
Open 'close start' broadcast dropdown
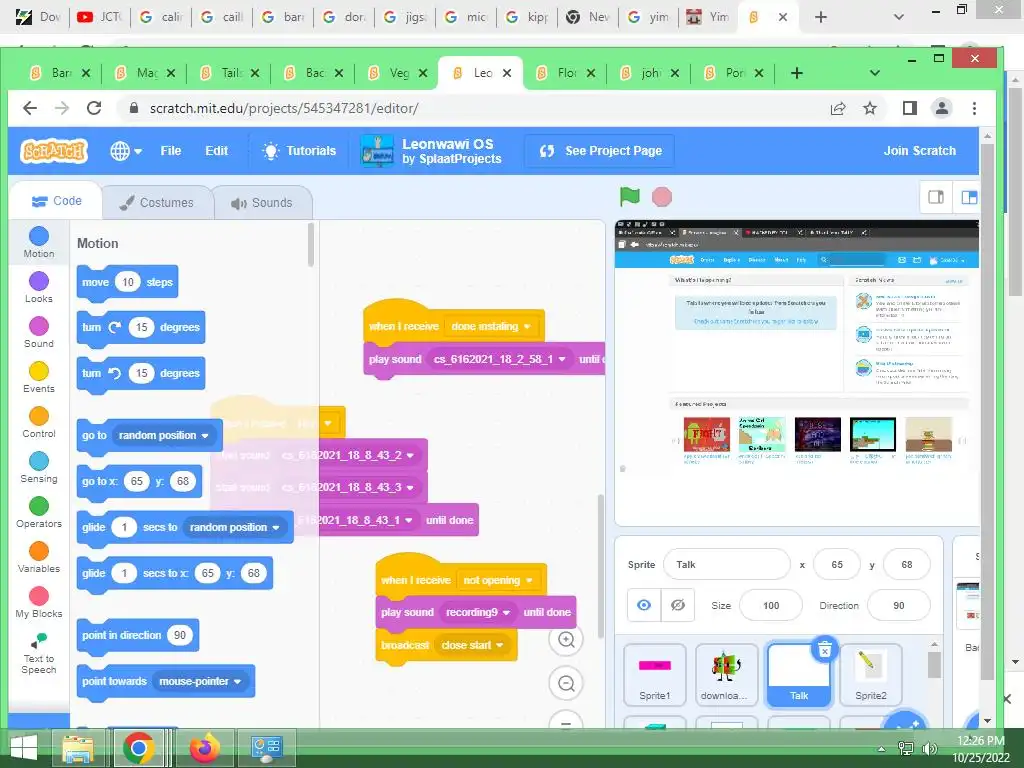tap(473, 645)
